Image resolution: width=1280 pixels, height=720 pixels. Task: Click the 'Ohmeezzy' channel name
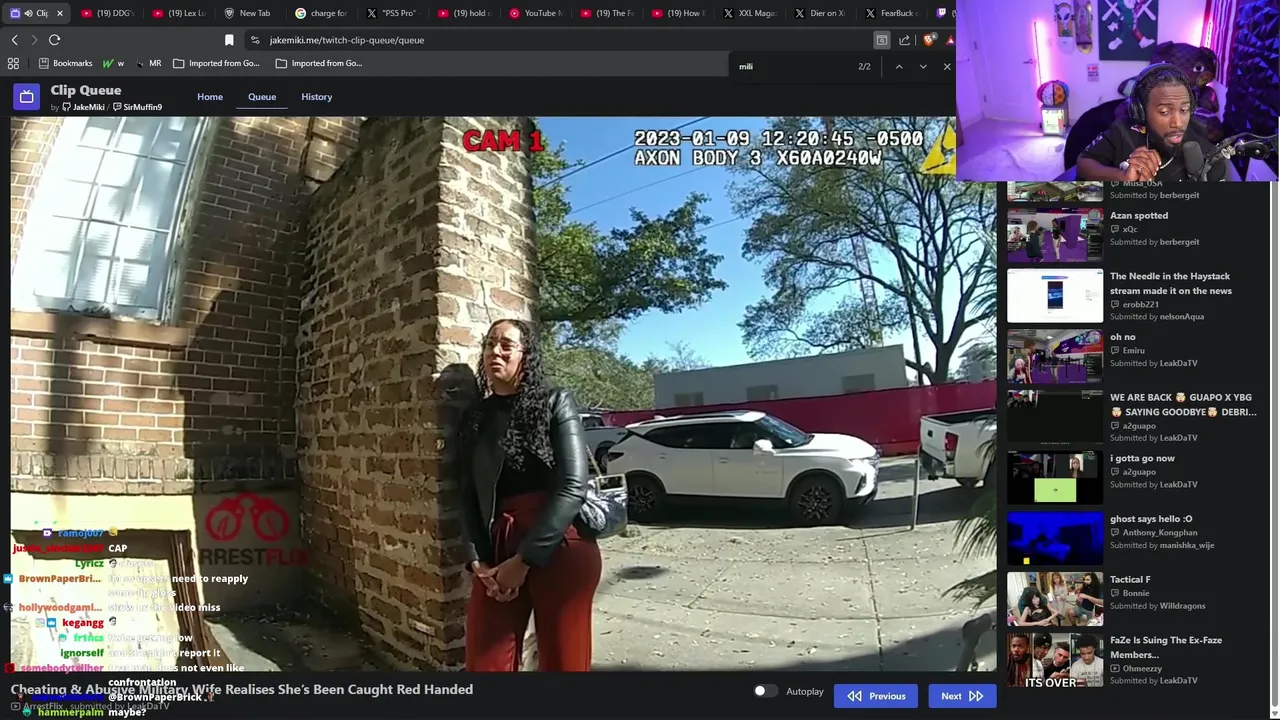[1142, 668]
